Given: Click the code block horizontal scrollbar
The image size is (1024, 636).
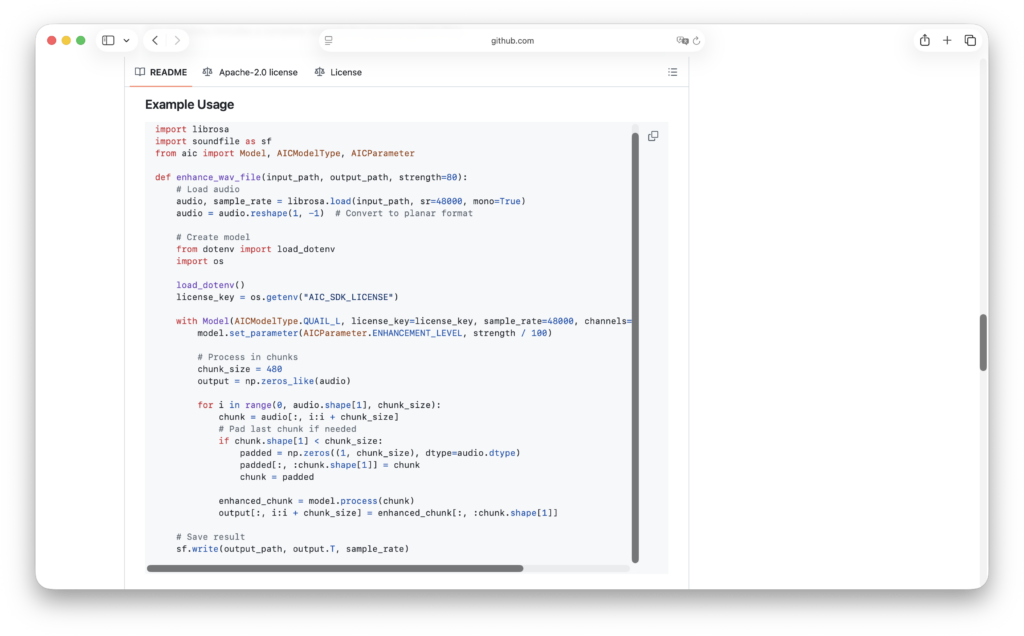Looking at the screenshot, I should click(335, 568).
